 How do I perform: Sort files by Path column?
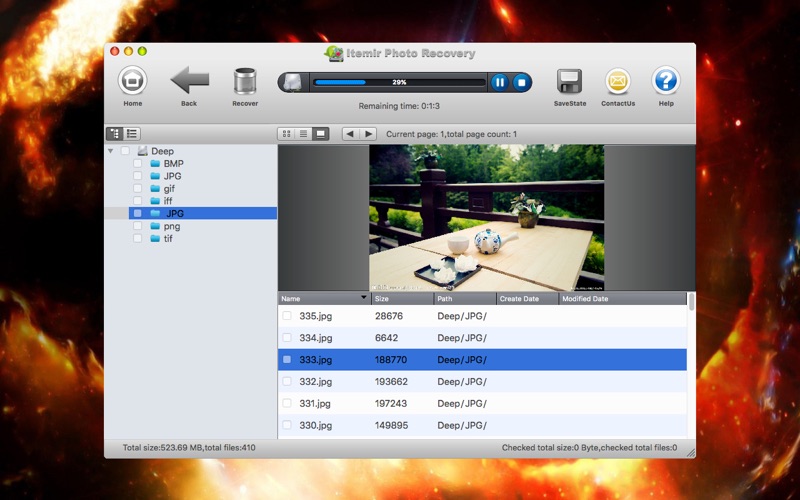point(465,298)
